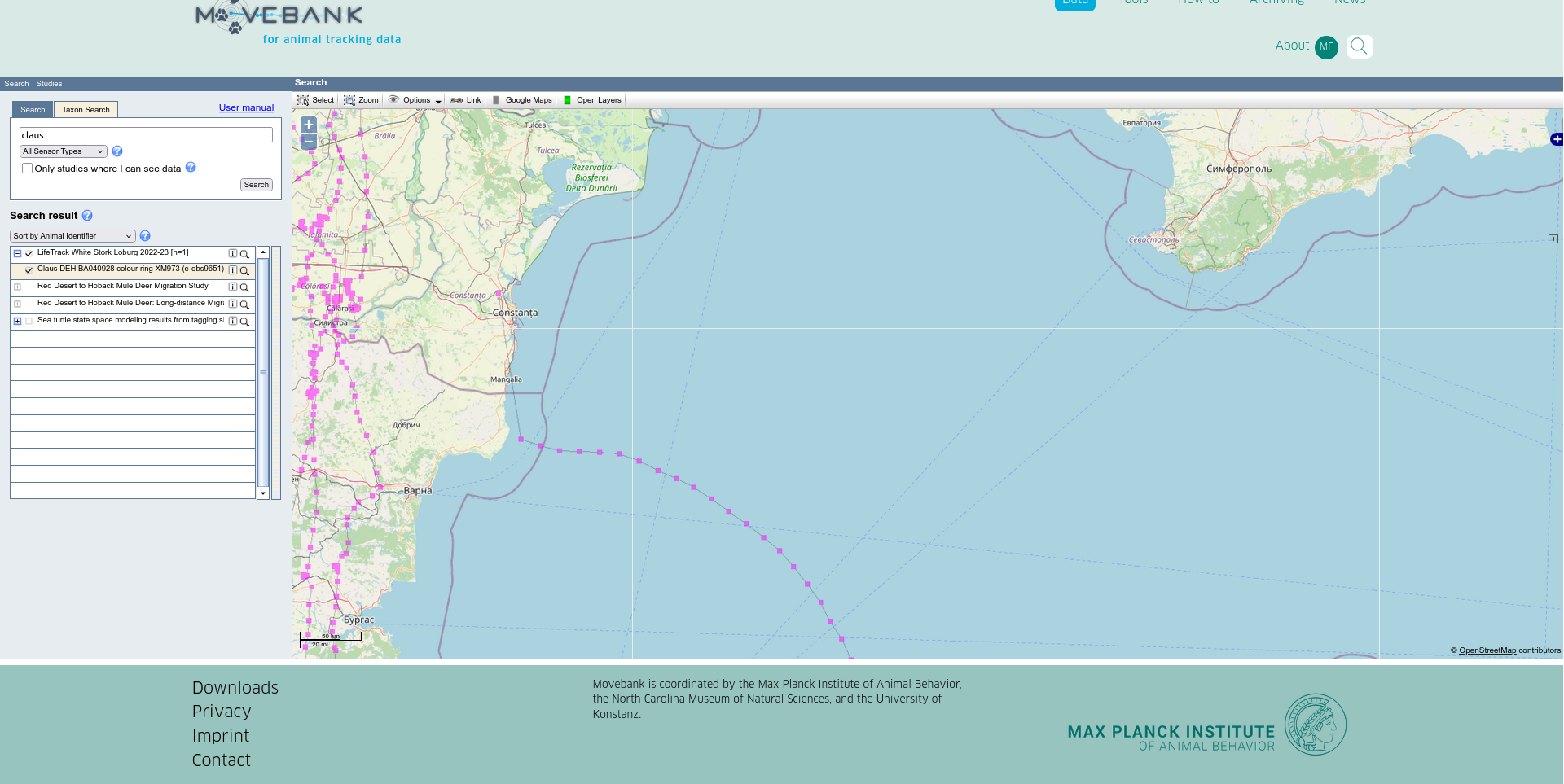Open the site search magnifier in header

(x=1359, y=46)
